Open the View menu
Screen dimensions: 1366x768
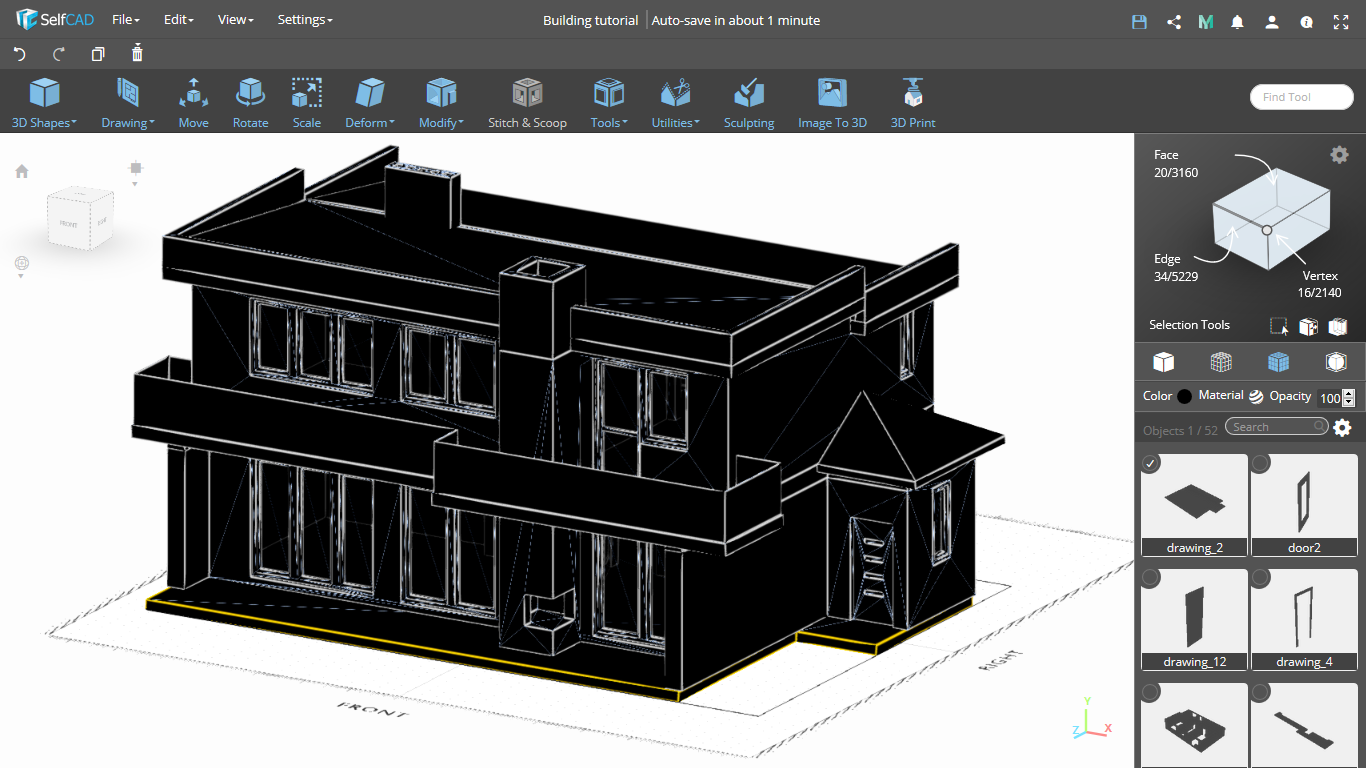click(235, 20)
